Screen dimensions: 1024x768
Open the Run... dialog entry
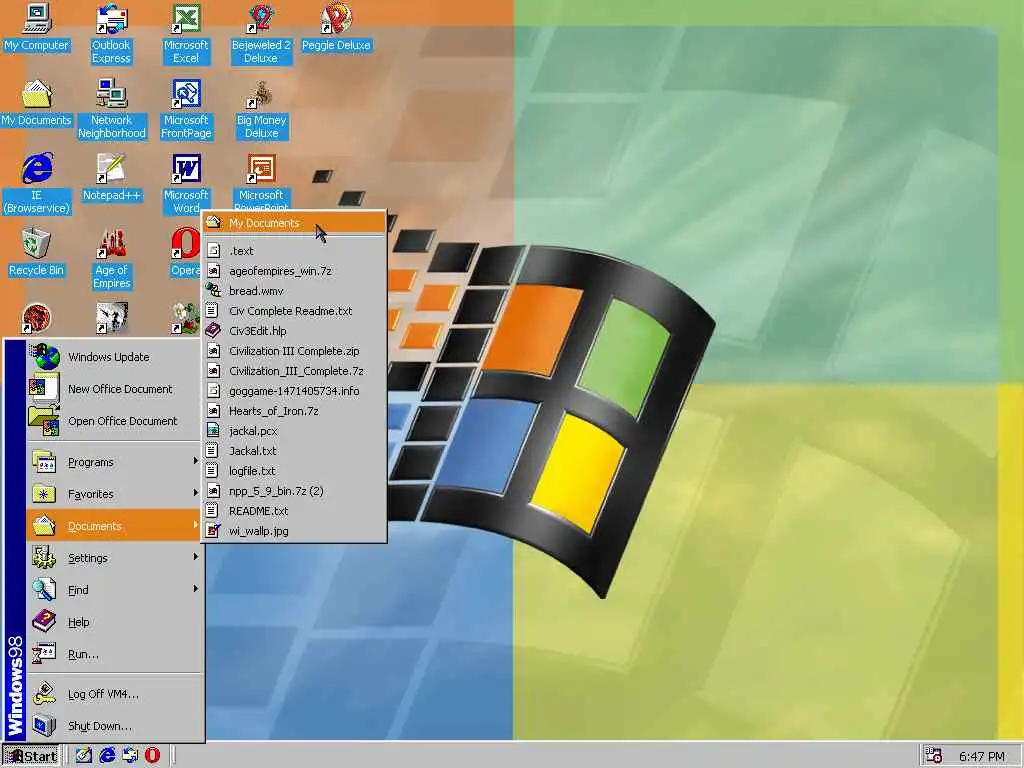point(114,654)
